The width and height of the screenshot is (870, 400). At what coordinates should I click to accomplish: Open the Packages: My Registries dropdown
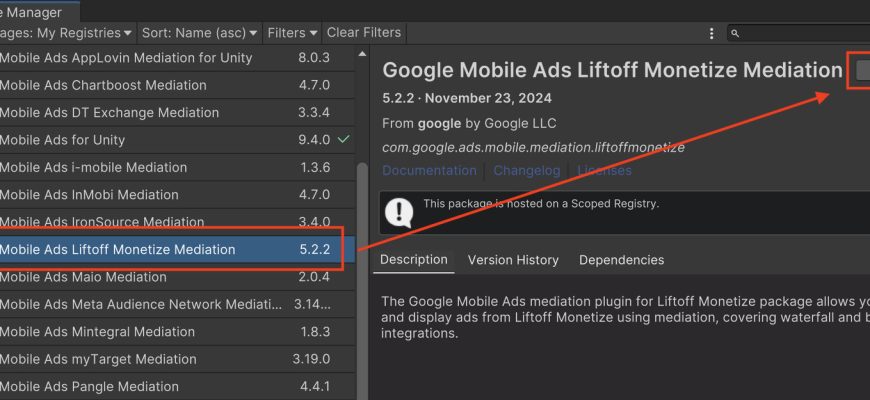pyautogui.click(x=67, y=33)
